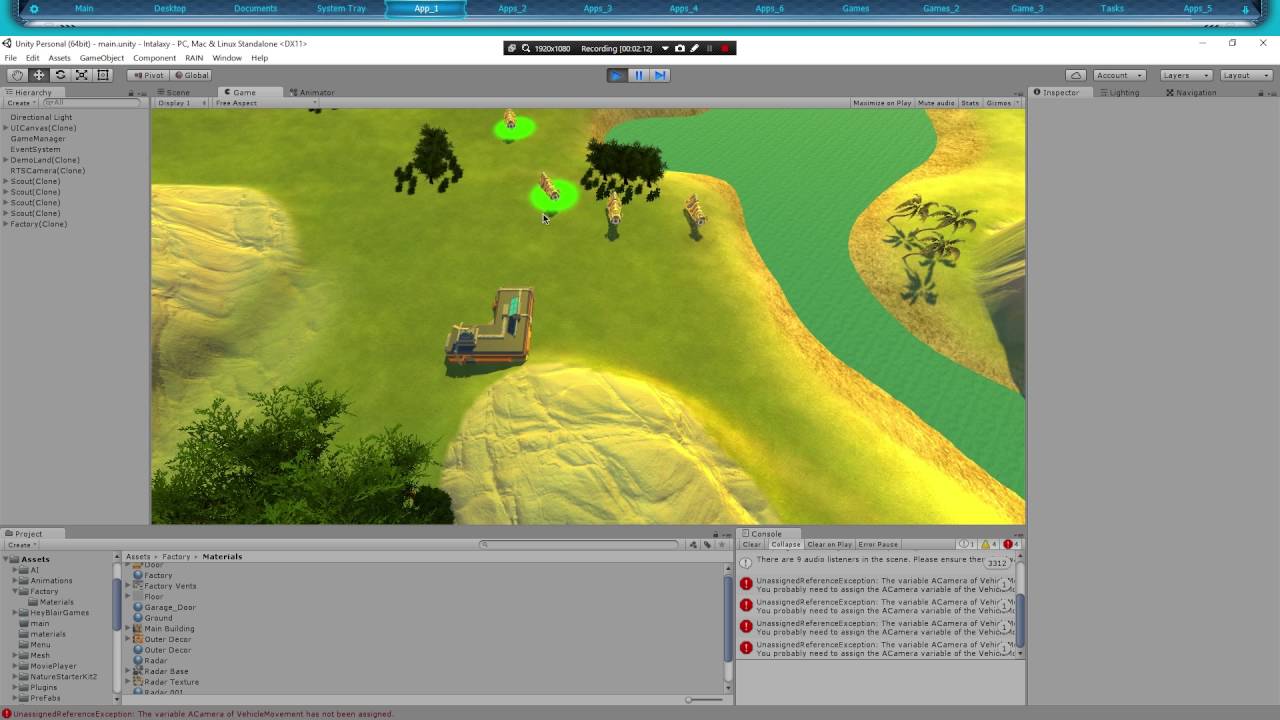Switch to the Navigation tab
The width and height of the screenshot is (1280, 720).
point(1191,92)
